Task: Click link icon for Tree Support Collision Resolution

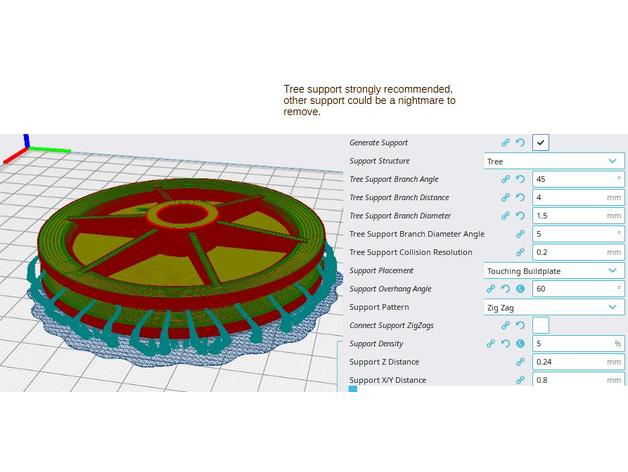Action: (x=520, y=252)
